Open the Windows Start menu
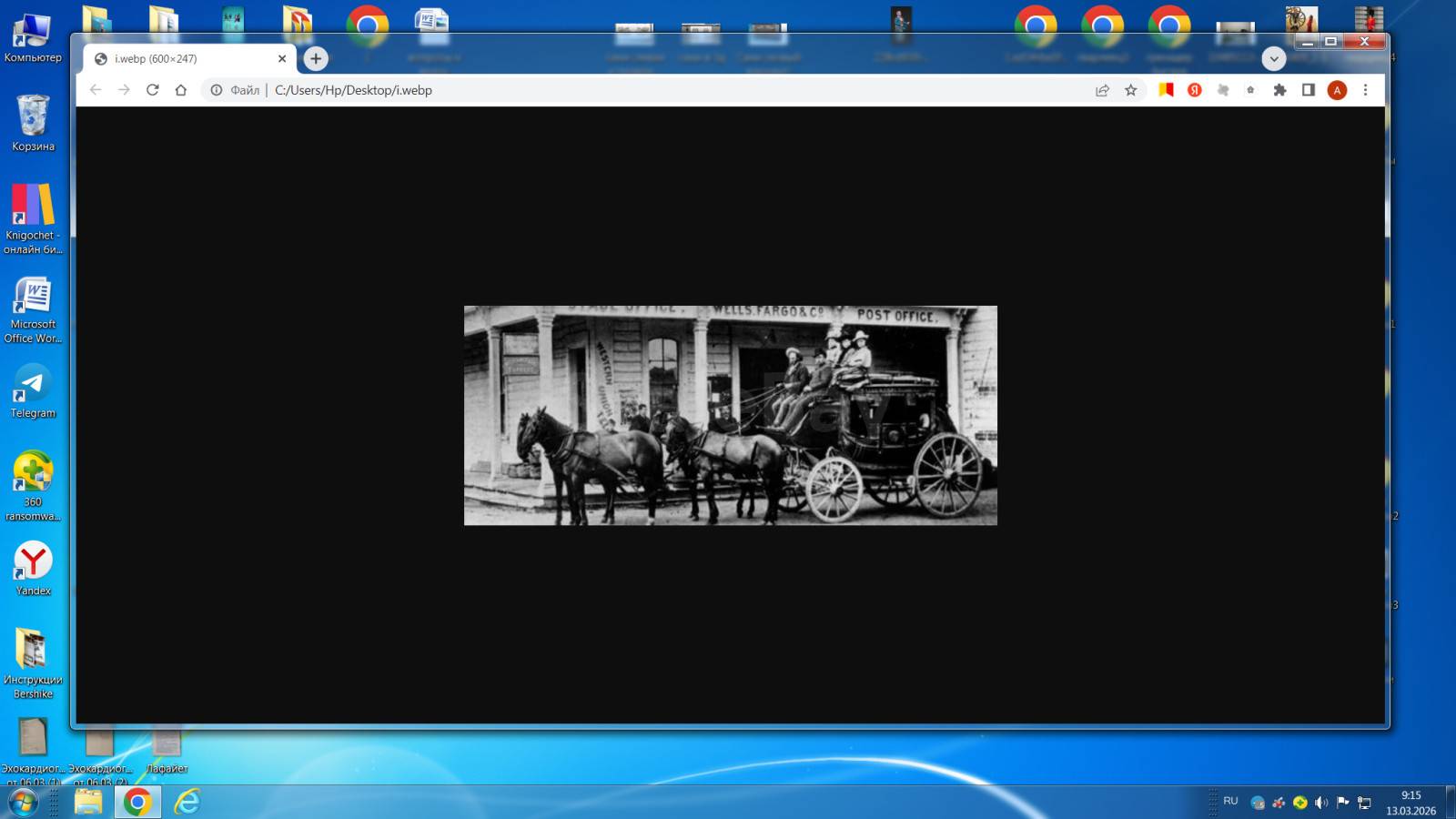The width and height of the screenshot is (1456, 819). coord(23,802)
